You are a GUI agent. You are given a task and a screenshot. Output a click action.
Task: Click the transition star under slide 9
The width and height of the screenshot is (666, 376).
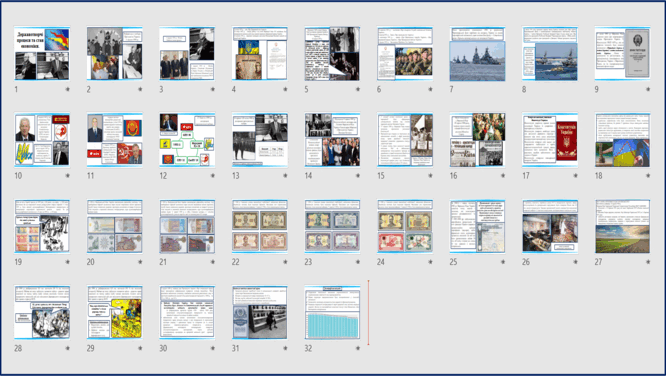(x=648, y=89)
